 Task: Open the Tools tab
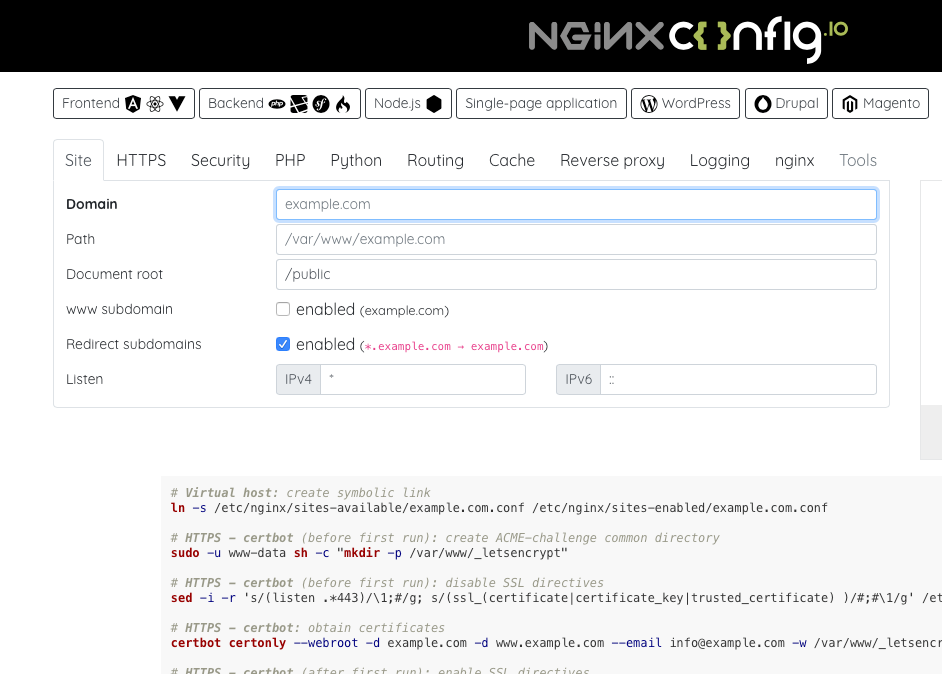click(858, 160)
